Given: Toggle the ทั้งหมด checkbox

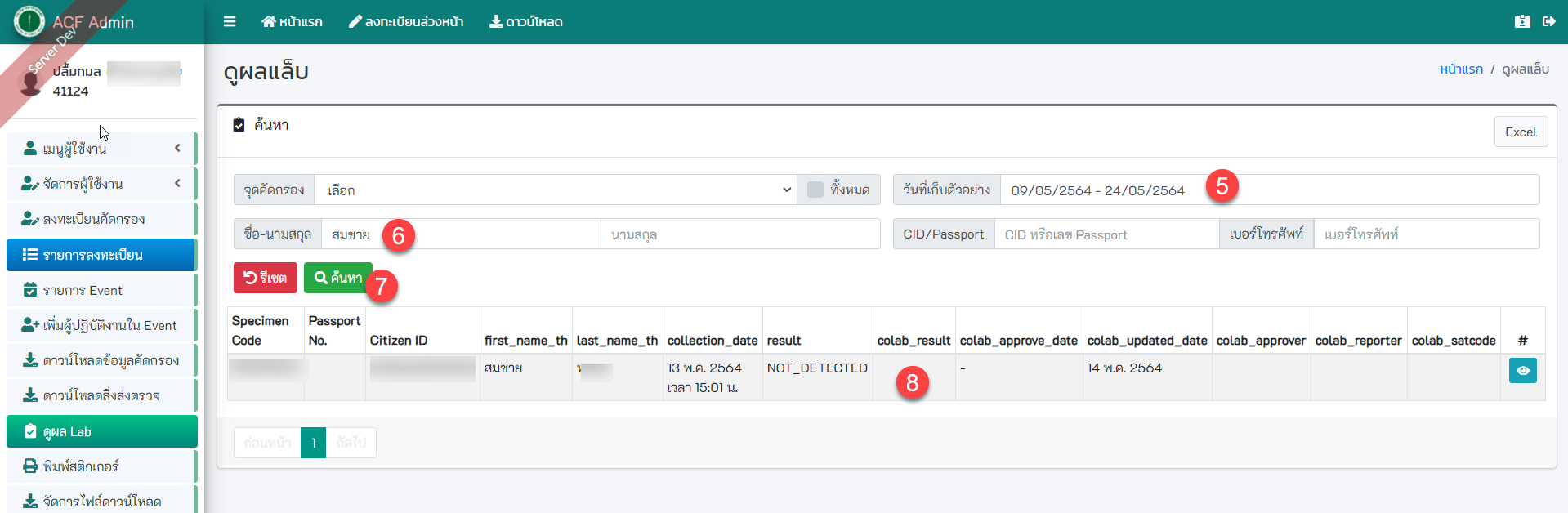Looking at the screenshot, I should 815,190.
